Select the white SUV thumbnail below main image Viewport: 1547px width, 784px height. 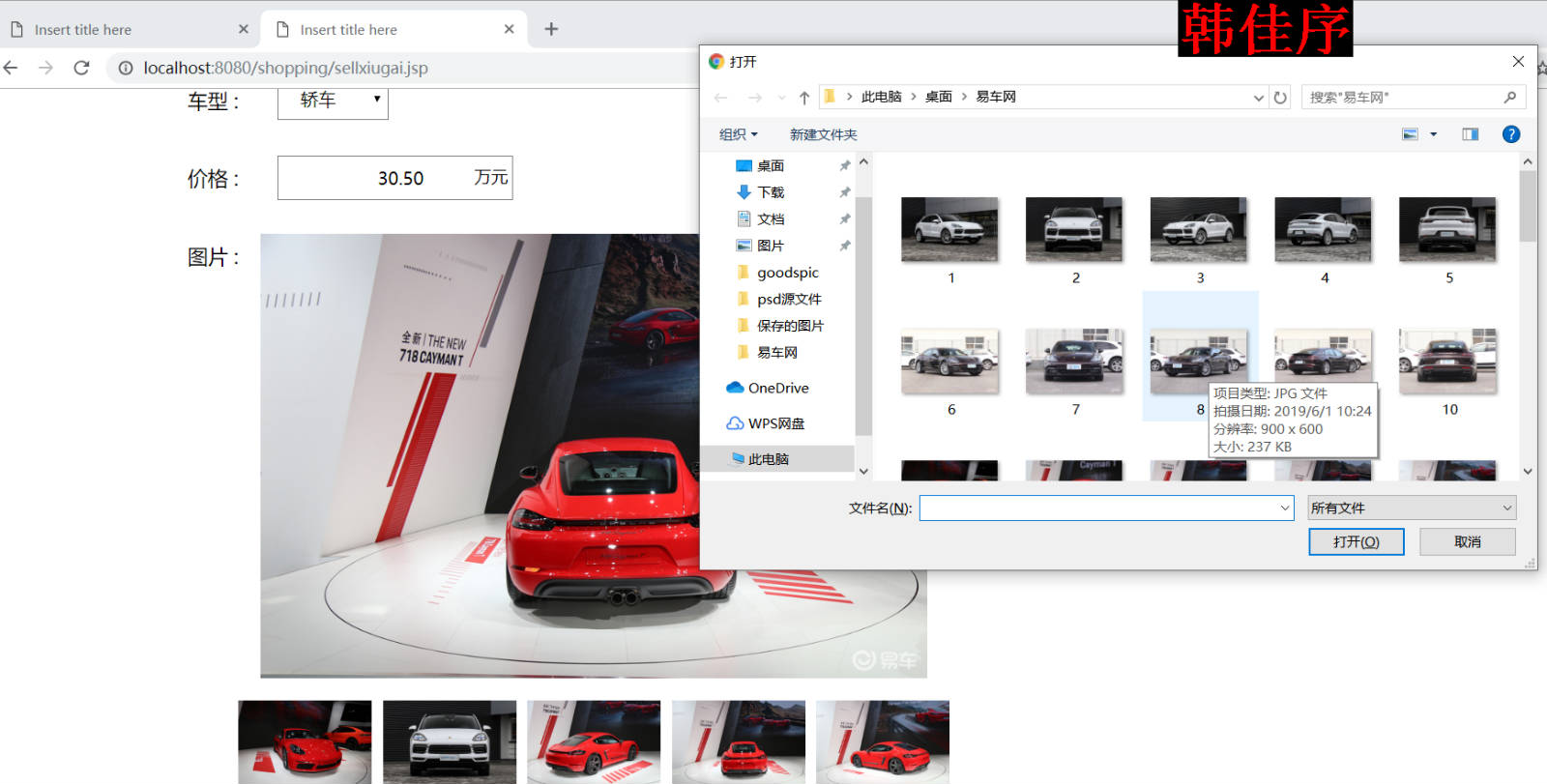pos(450,741)
